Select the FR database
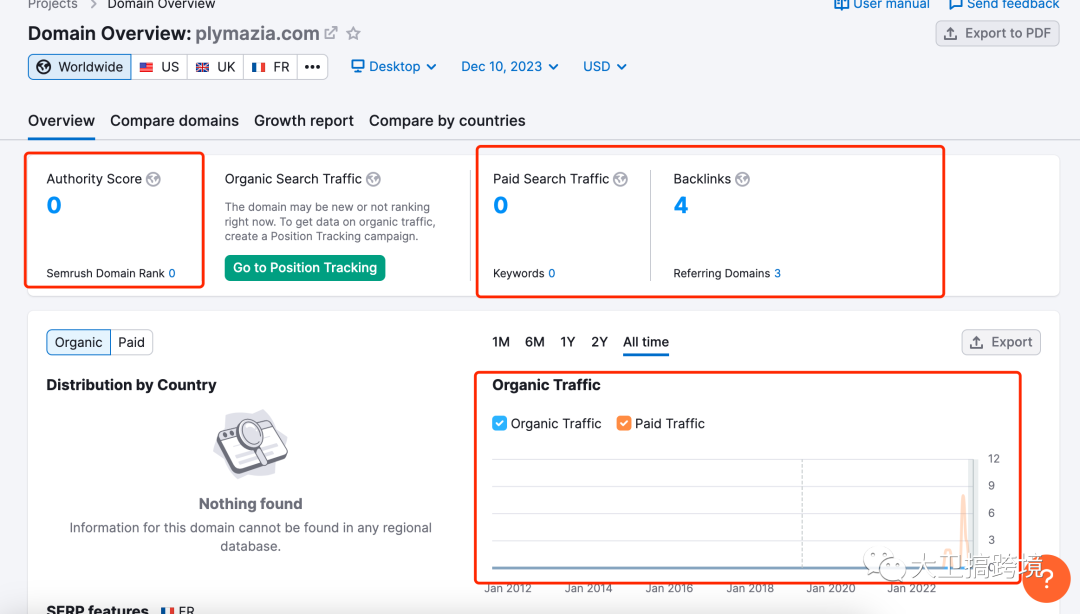The height and width of the screenshot is (614, 1080). (x=270, y=67)
